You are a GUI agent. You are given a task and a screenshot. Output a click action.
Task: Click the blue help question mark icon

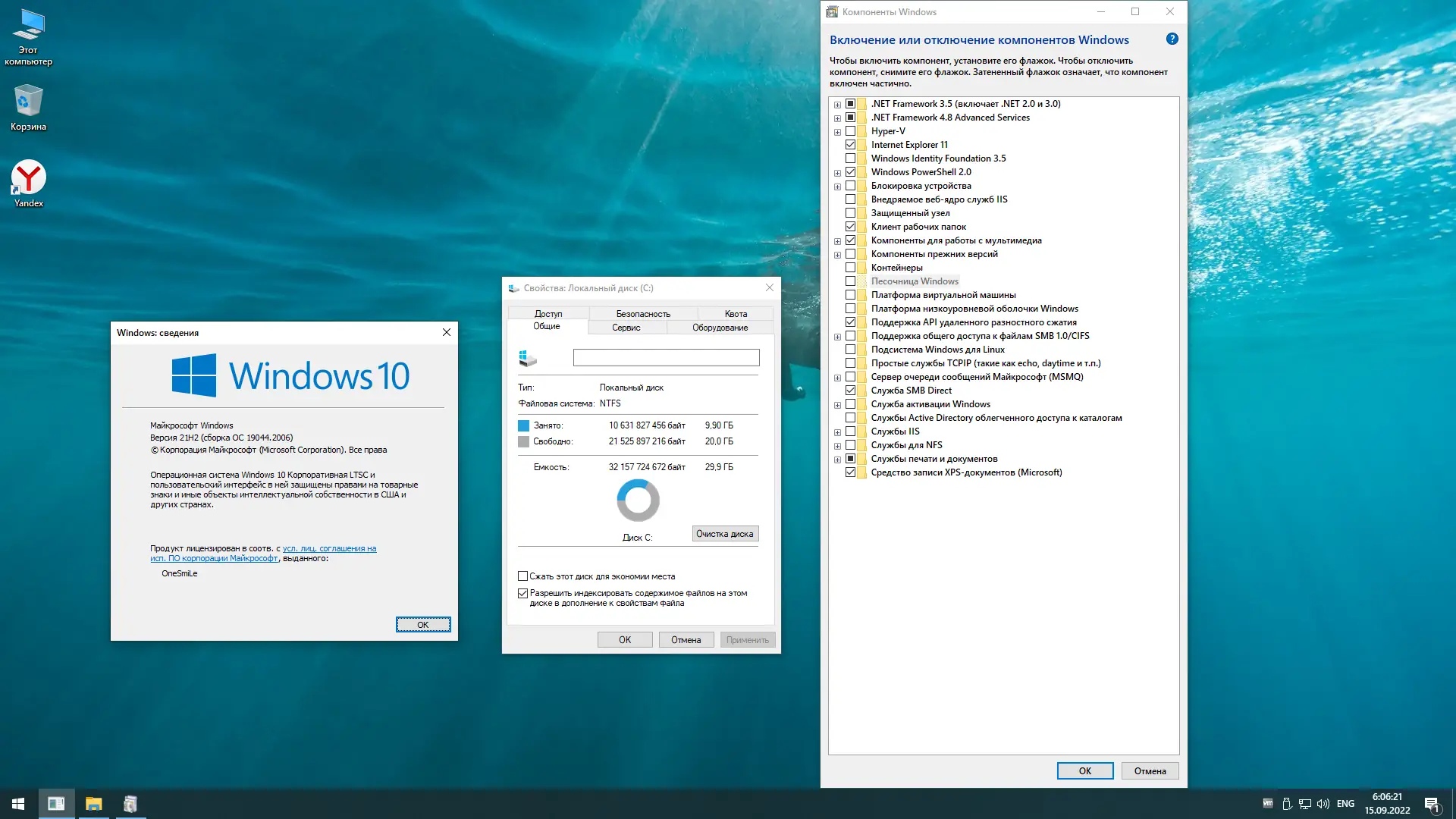click(x=1172, y=39)
